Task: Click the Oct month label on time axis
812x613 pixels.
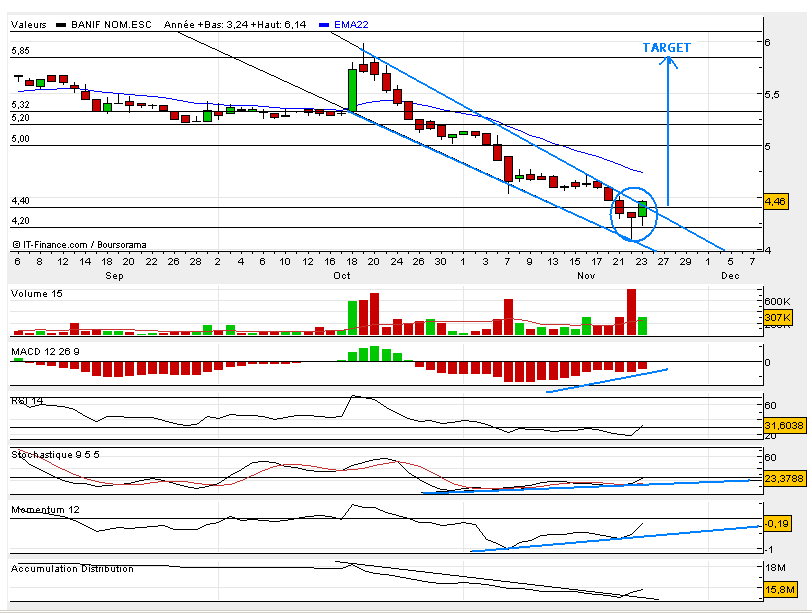Action: tap(342, 275)
